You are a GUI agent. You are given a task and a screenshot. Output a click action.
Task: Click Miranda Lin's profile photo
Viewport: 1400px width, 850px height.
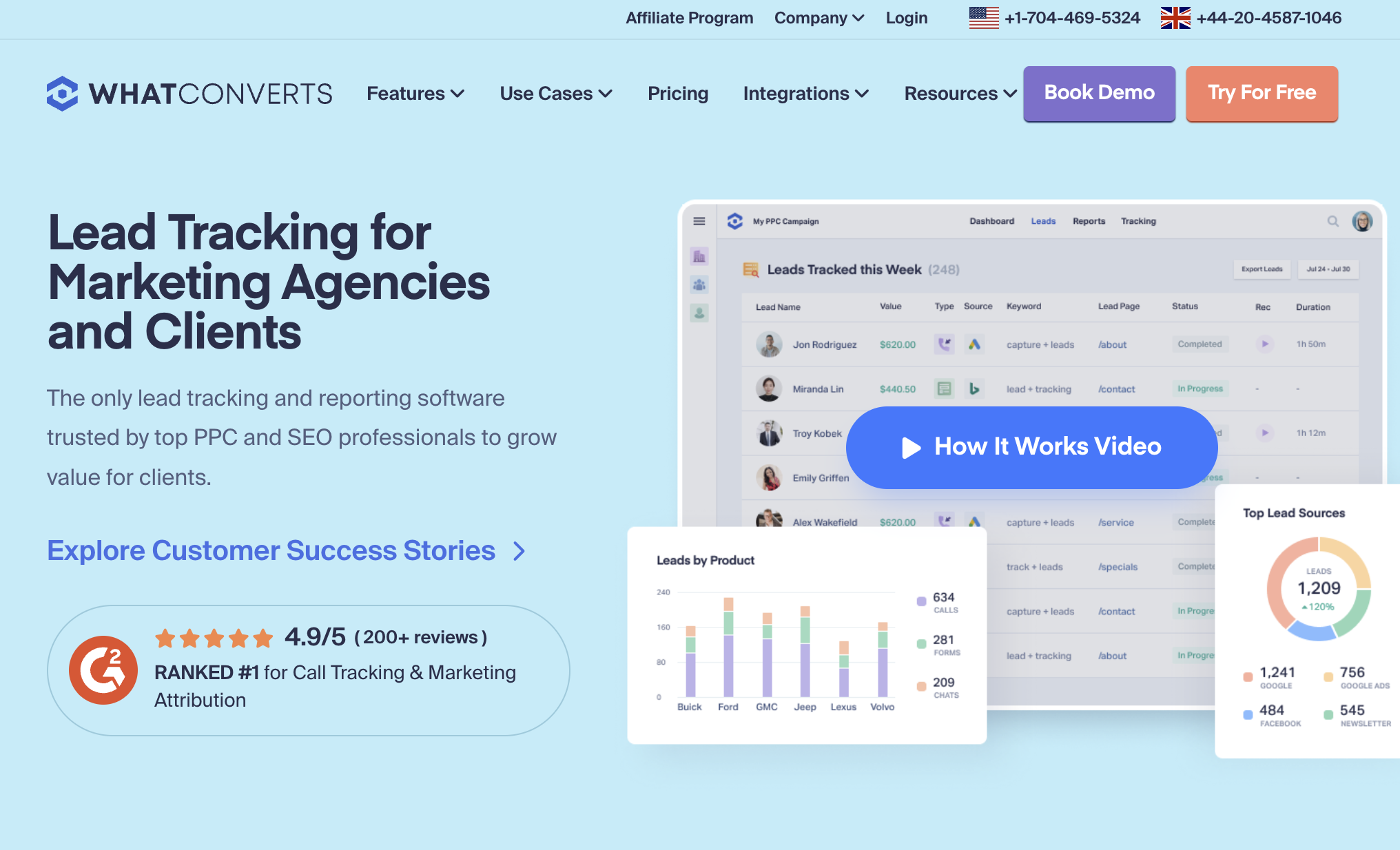769,388
